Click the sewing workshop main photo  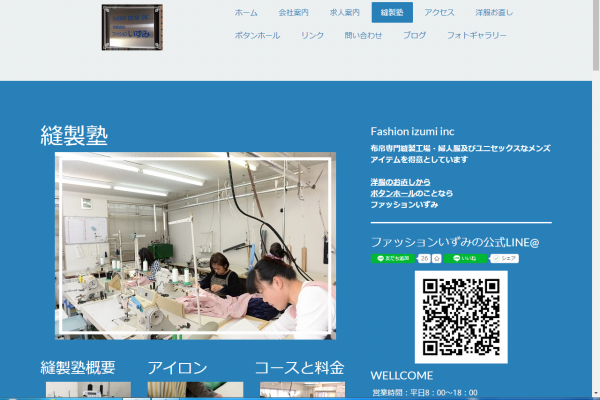[195, 245]
